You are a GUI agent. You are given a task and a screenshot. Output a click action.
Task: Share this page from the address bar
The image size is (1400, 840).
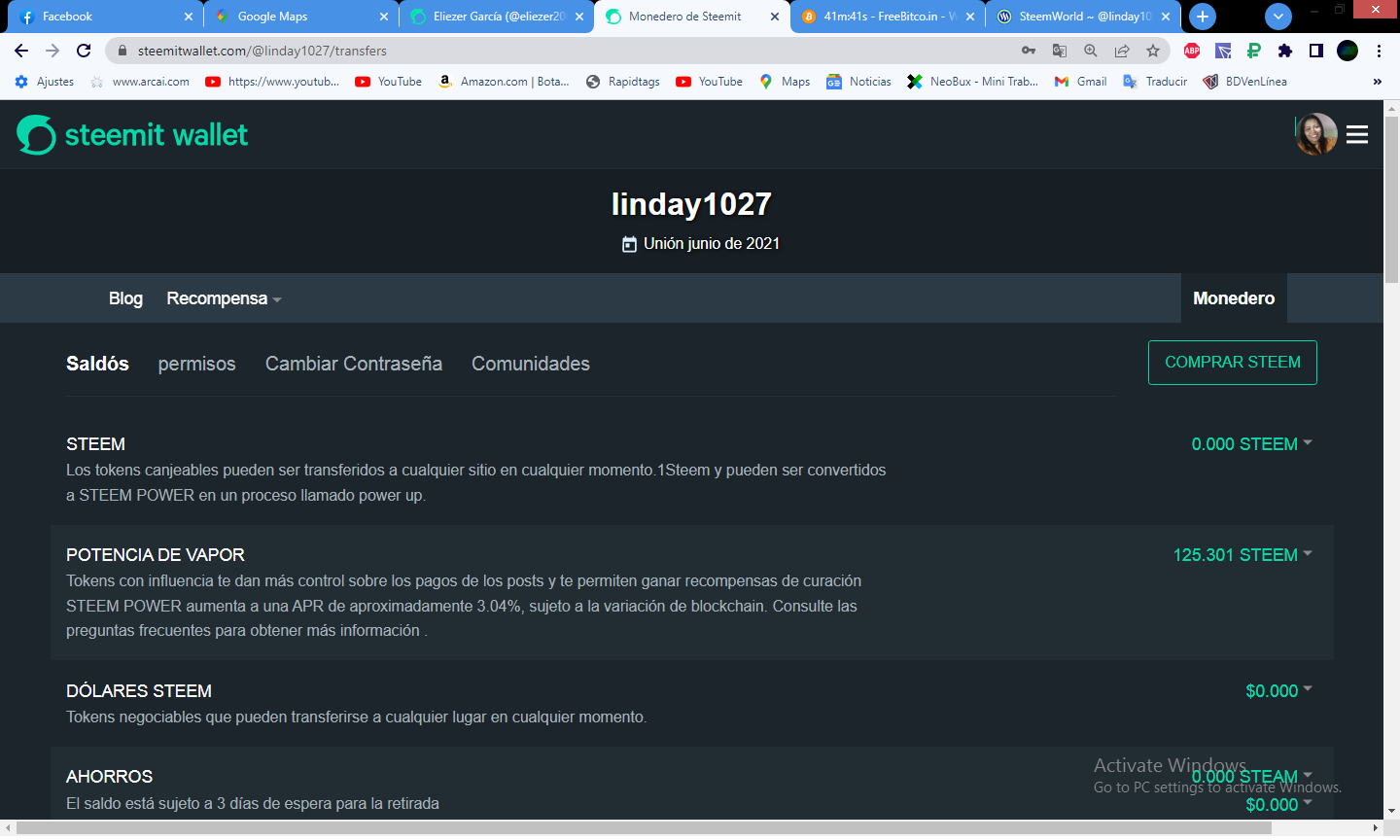click(1122, 51)
